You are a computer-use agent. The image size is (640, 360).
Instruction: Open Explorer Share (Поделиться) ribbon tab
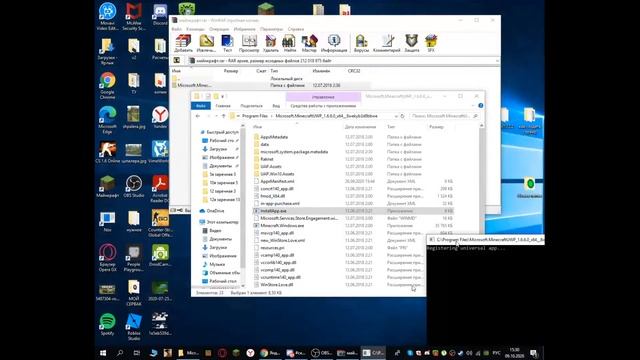251,106
